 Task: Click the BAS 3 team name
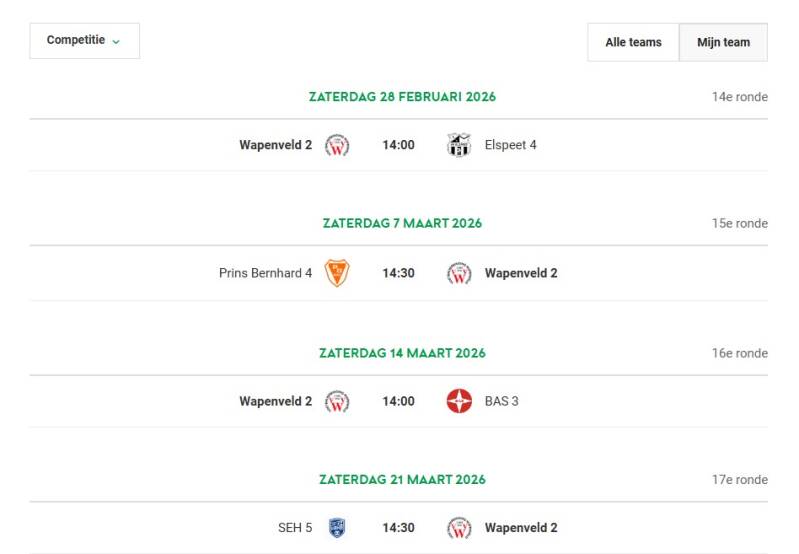[x=501, y=401]
